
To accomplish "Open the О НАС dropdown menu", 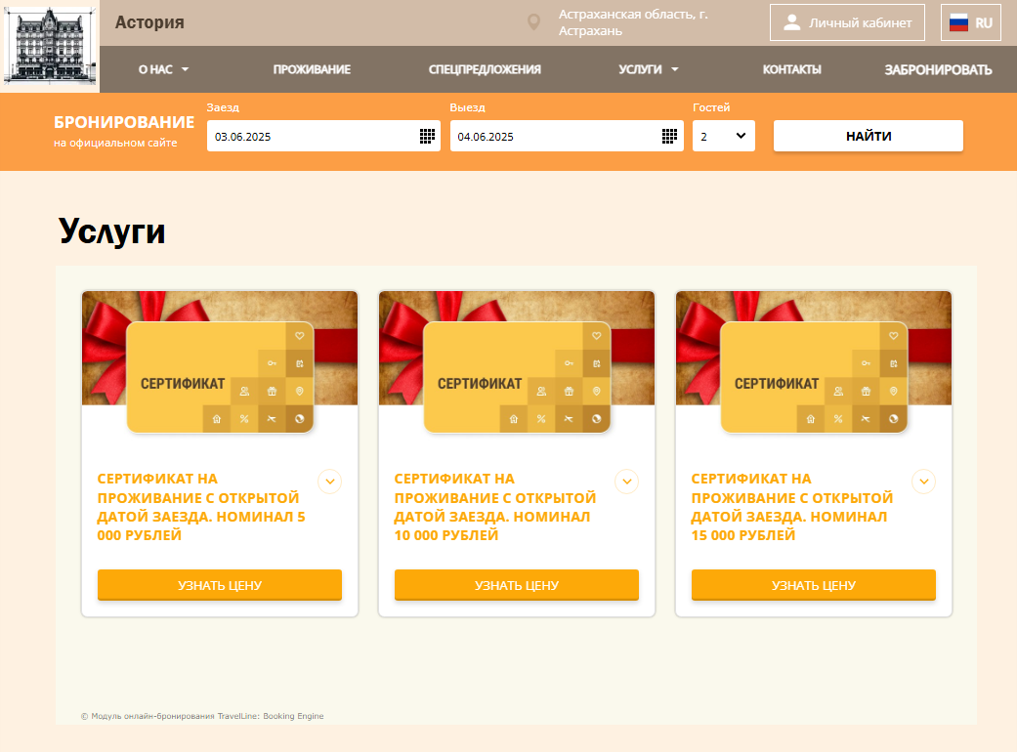I will 163,69.
